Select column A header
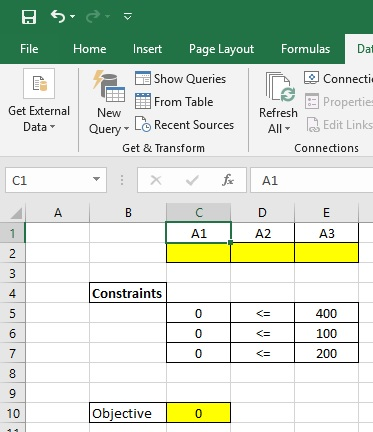 58,213
